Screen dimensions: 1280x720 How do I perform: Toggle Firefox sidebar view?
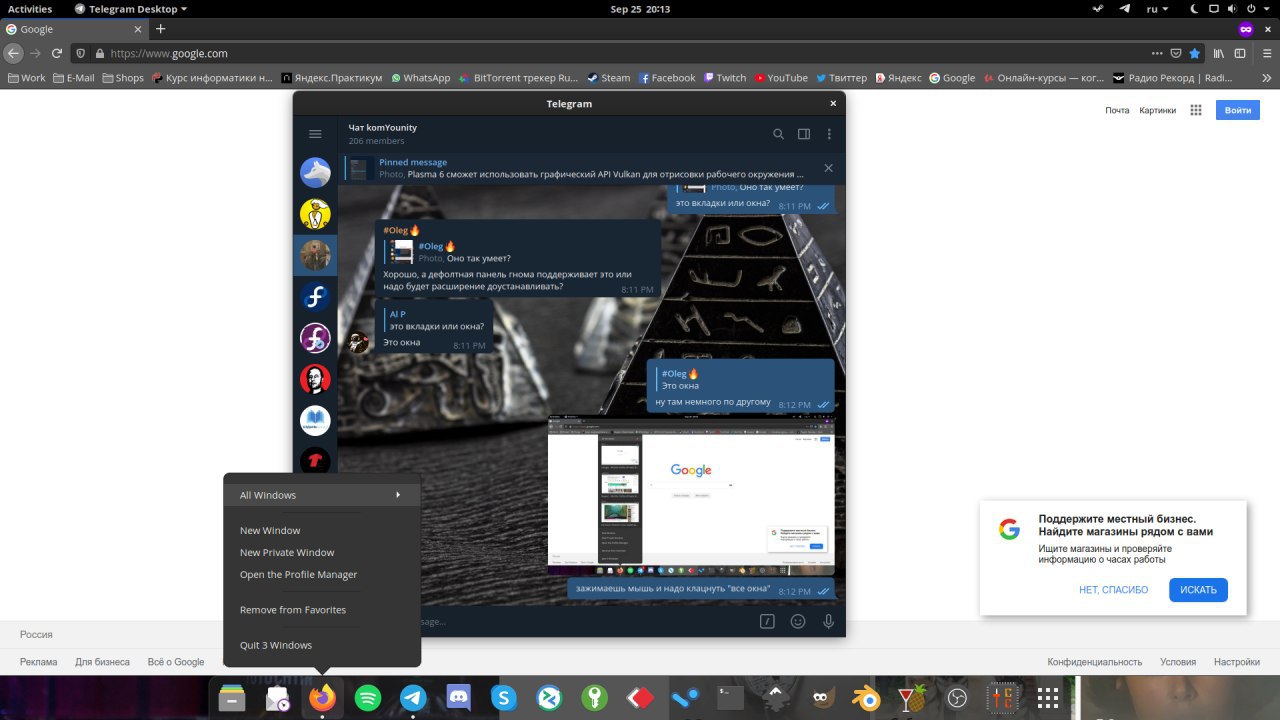[x=1241, y=53]
